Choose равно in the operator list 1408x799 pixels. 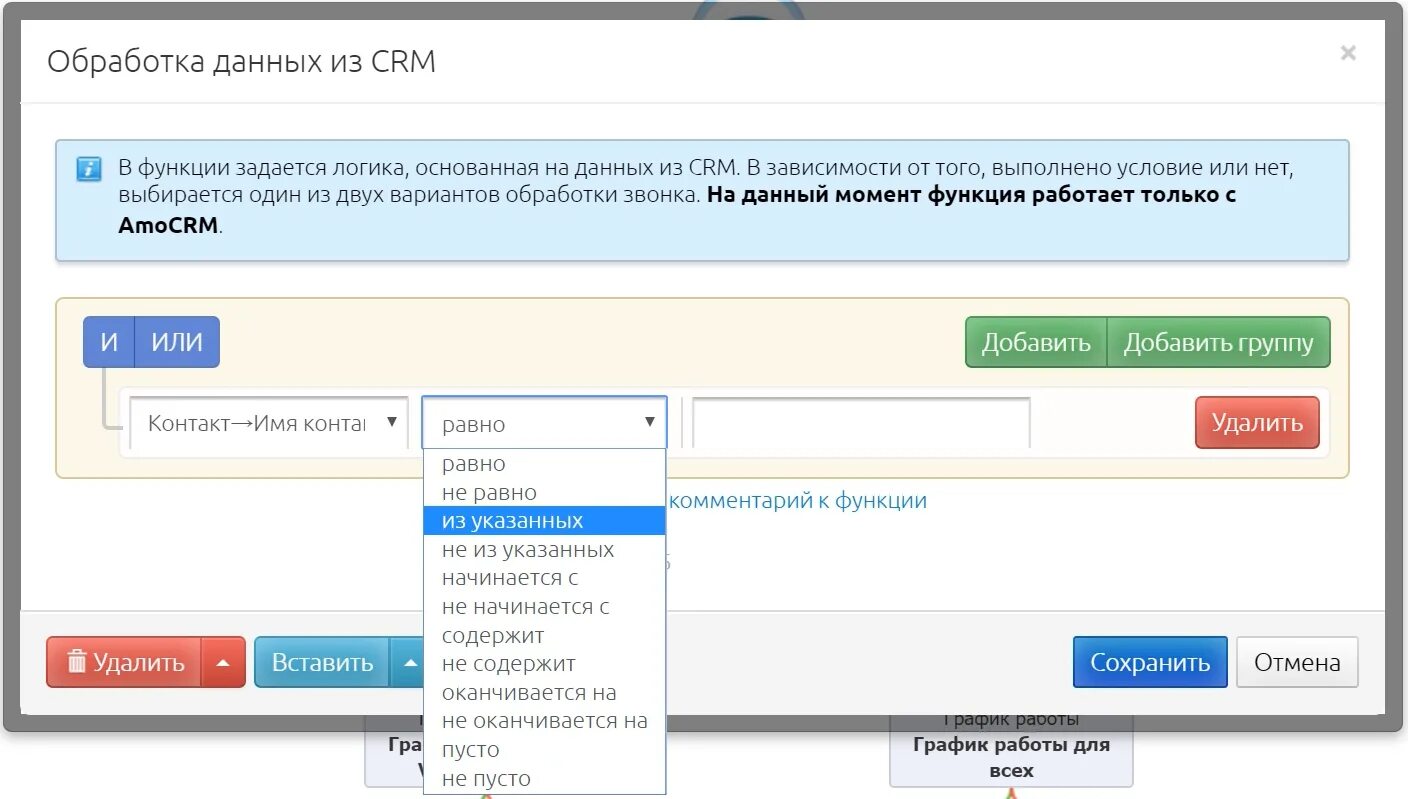click(544, 464)
